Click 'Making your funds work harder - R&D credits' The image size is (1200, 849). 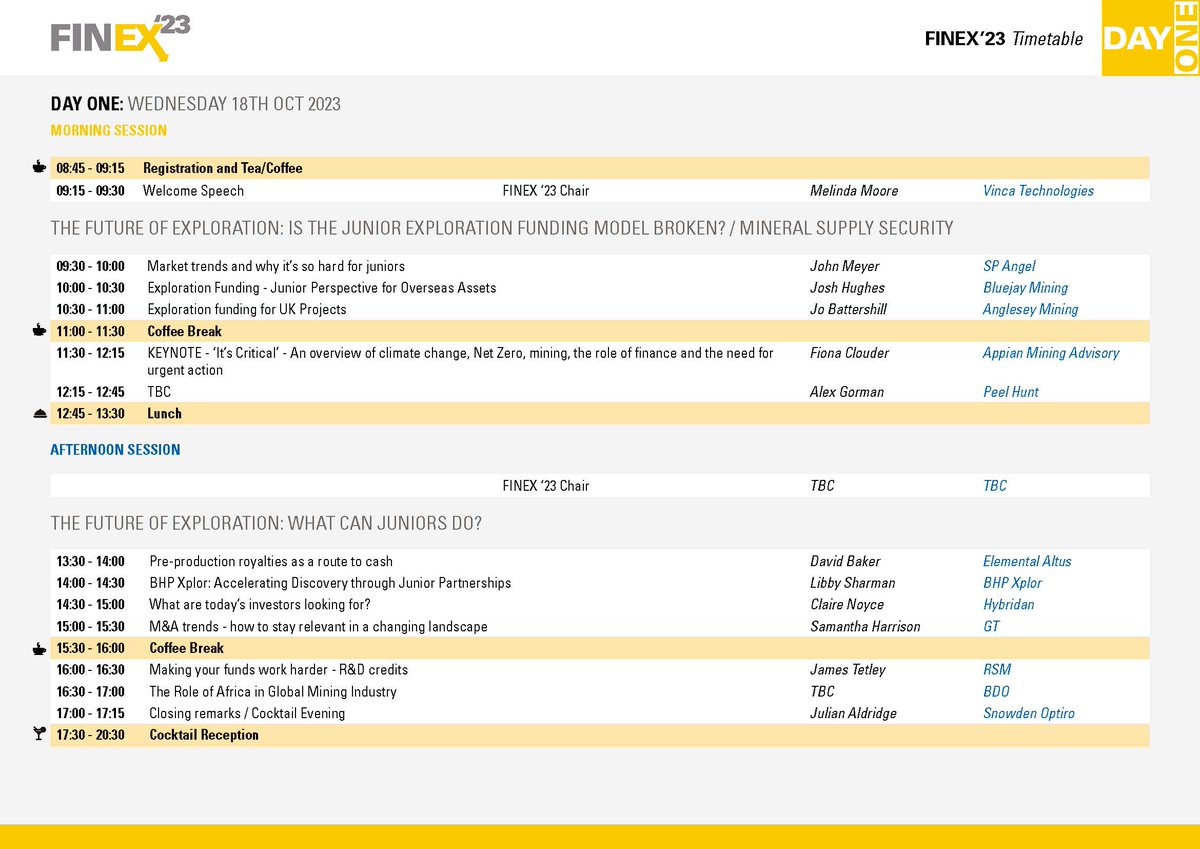(x=278, y=670)
